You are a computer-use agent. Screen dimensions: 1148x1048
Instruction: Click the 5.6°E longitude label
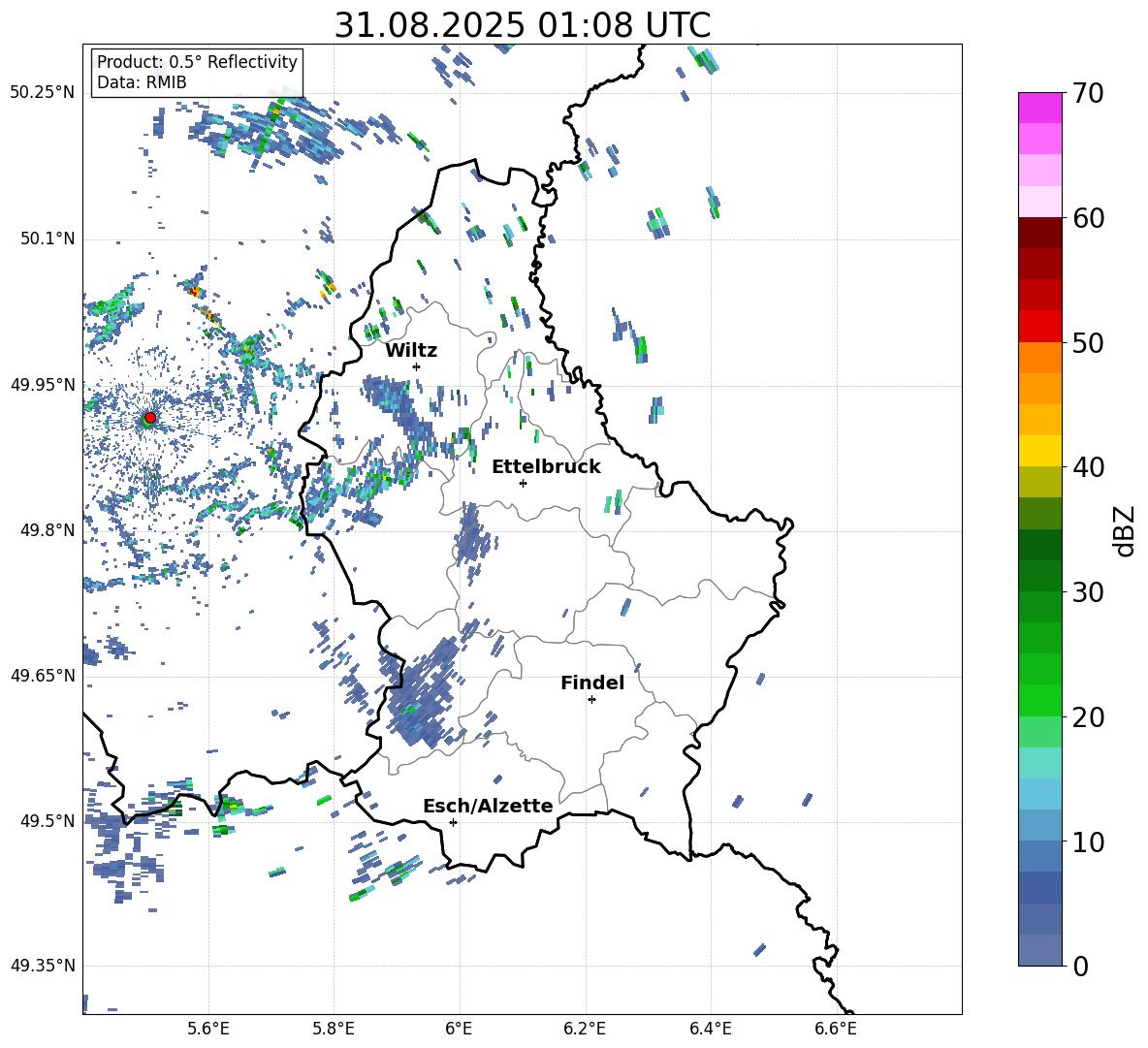208,1029
